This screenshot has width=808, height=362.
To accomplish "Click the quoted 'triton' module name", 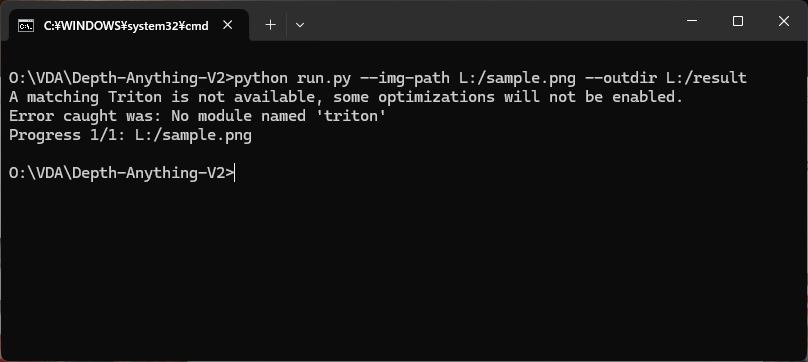I will 355,116.
